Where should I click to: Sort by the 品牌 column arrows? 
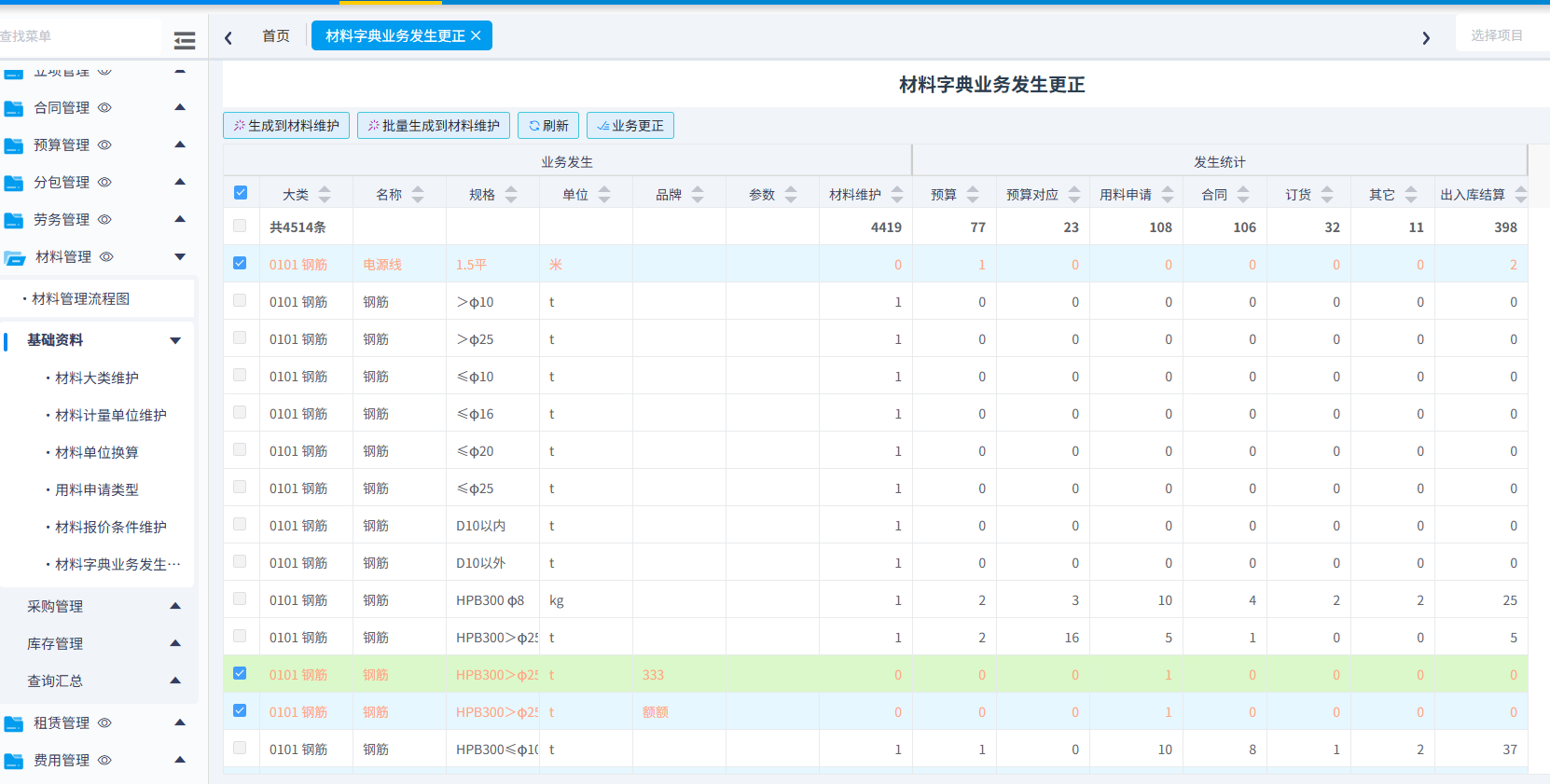[x=698, y=194]
